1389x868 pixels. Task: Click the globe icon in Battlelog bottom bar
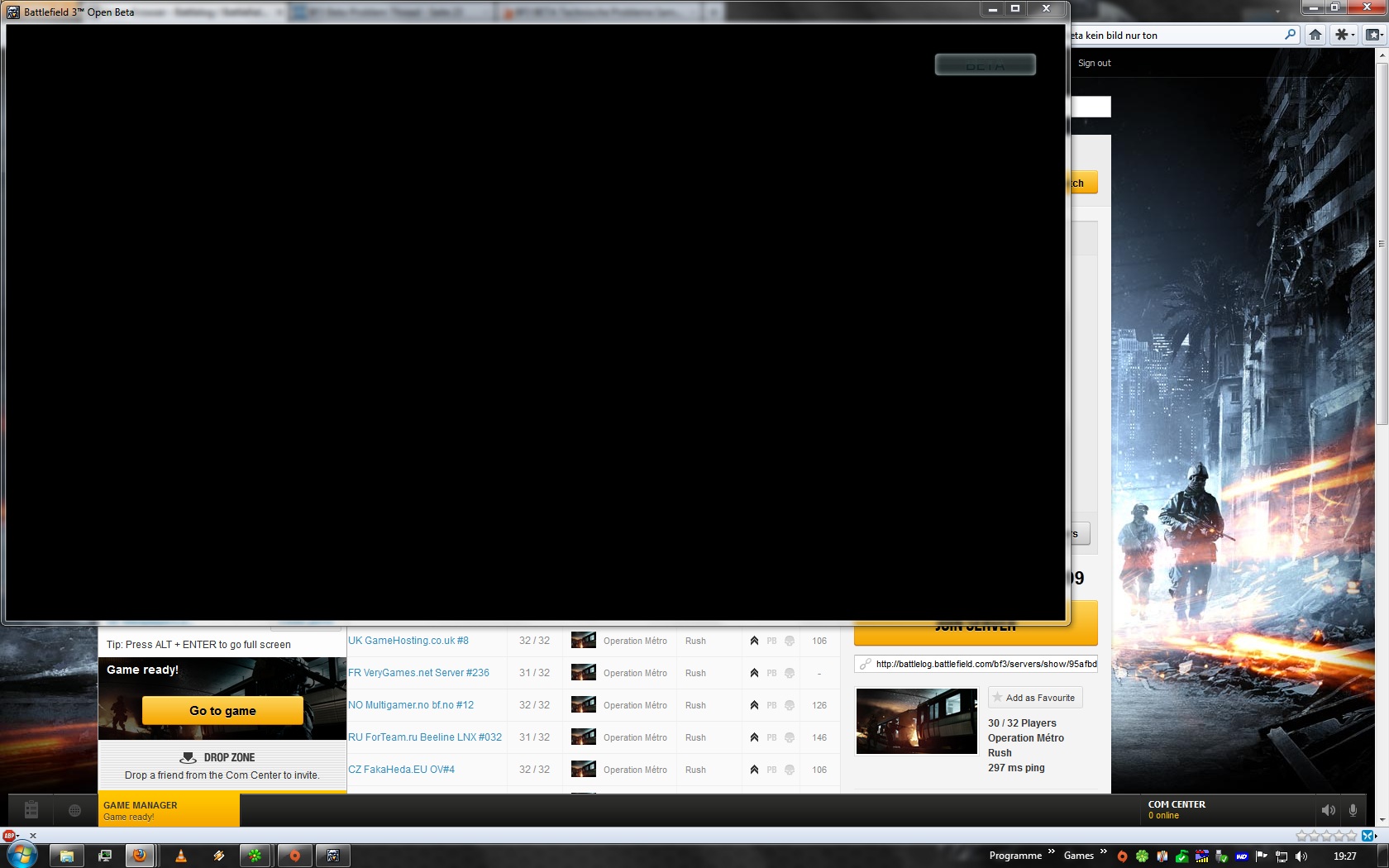[x=74, y=811]
